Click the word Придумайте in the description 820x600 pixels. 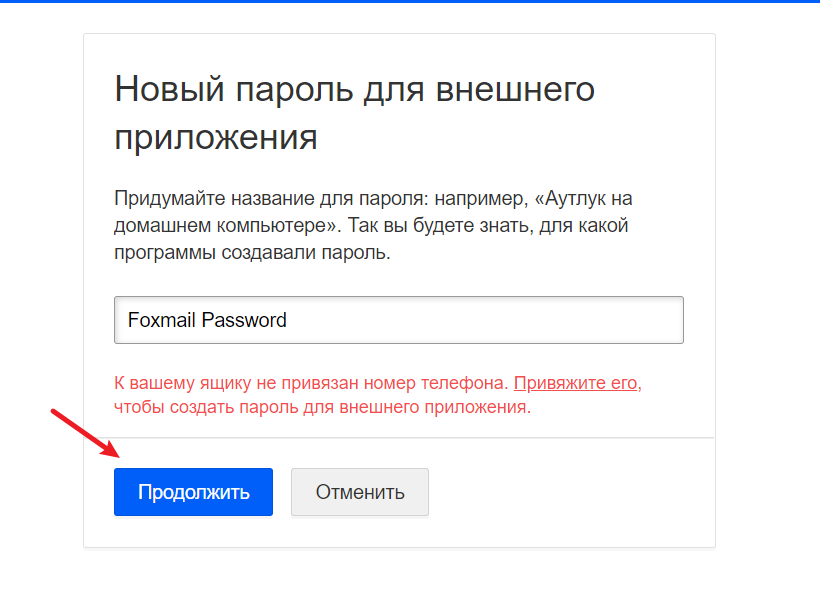170,199
